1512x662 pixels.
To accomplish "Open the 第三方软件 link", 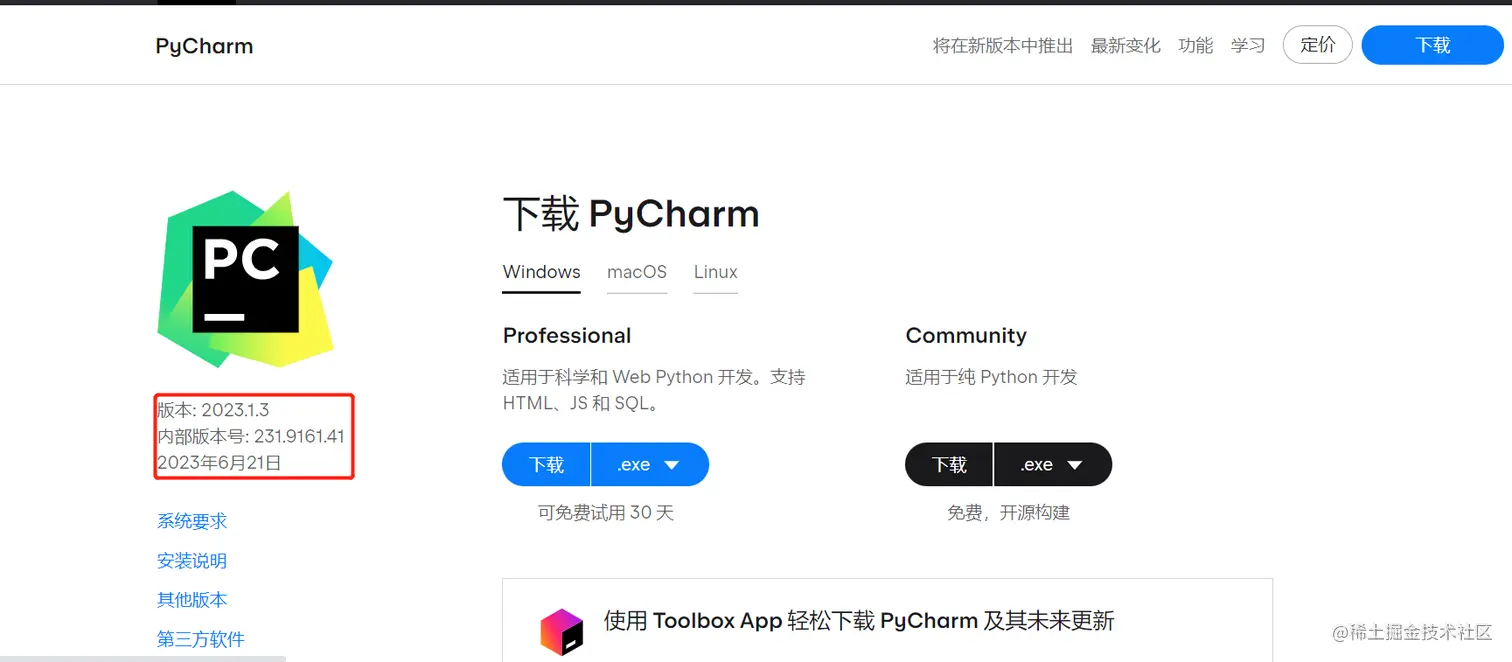I will point(201,639).
